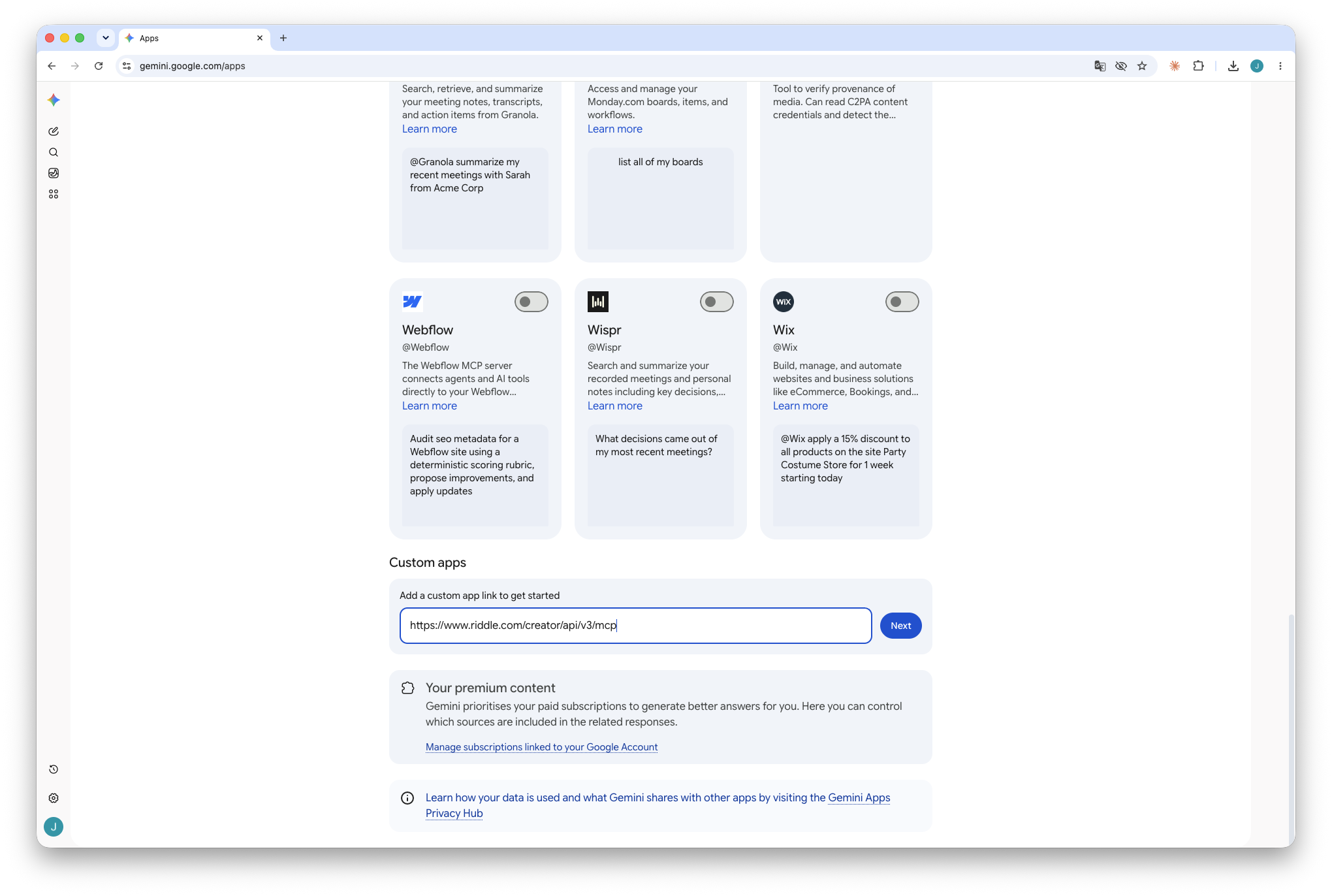Select the Webflow 'Audit seo metadata' prompt
This screenshot has height=896, width=1332.
(x=475, y=475)
